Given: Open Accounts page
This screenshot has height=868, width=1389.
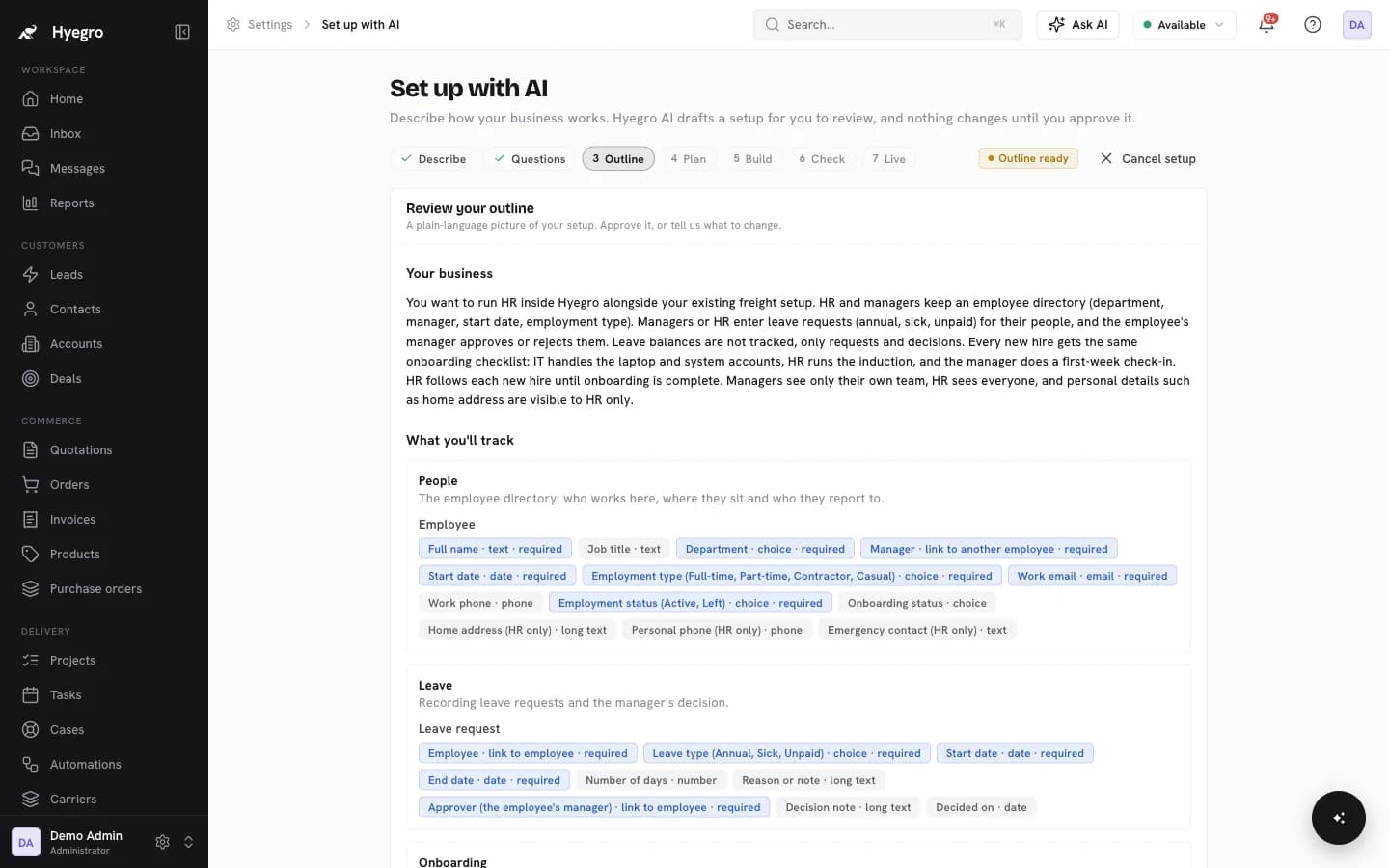Looking at the screenshot, I should tap(104, 343).
